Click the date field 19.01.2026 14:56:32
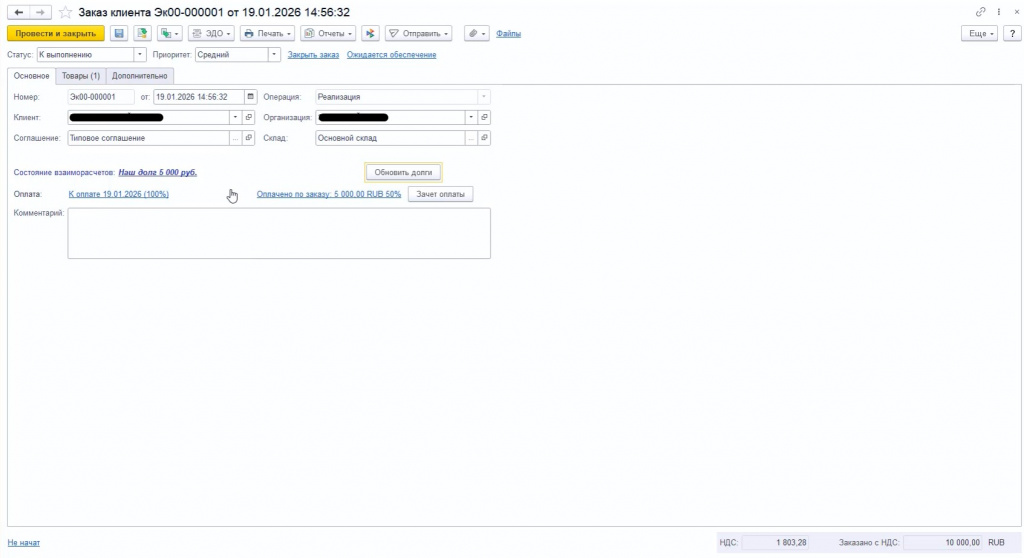 (199, 97)
